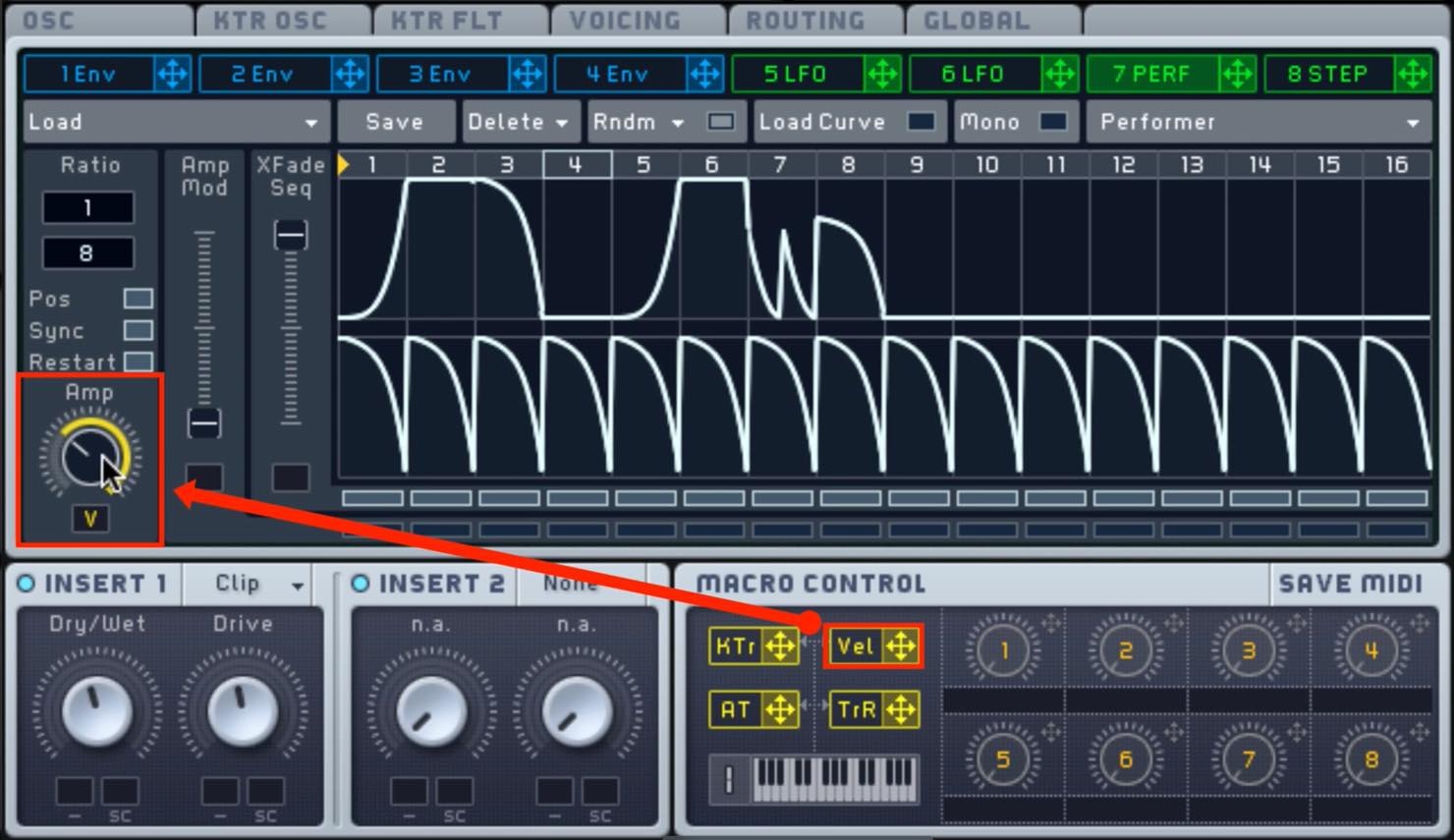The height and width of the screenshot is (840, 1454).
Task: Click the move cross icon beside 7 PERF
Action: (x=1237, y=74)
